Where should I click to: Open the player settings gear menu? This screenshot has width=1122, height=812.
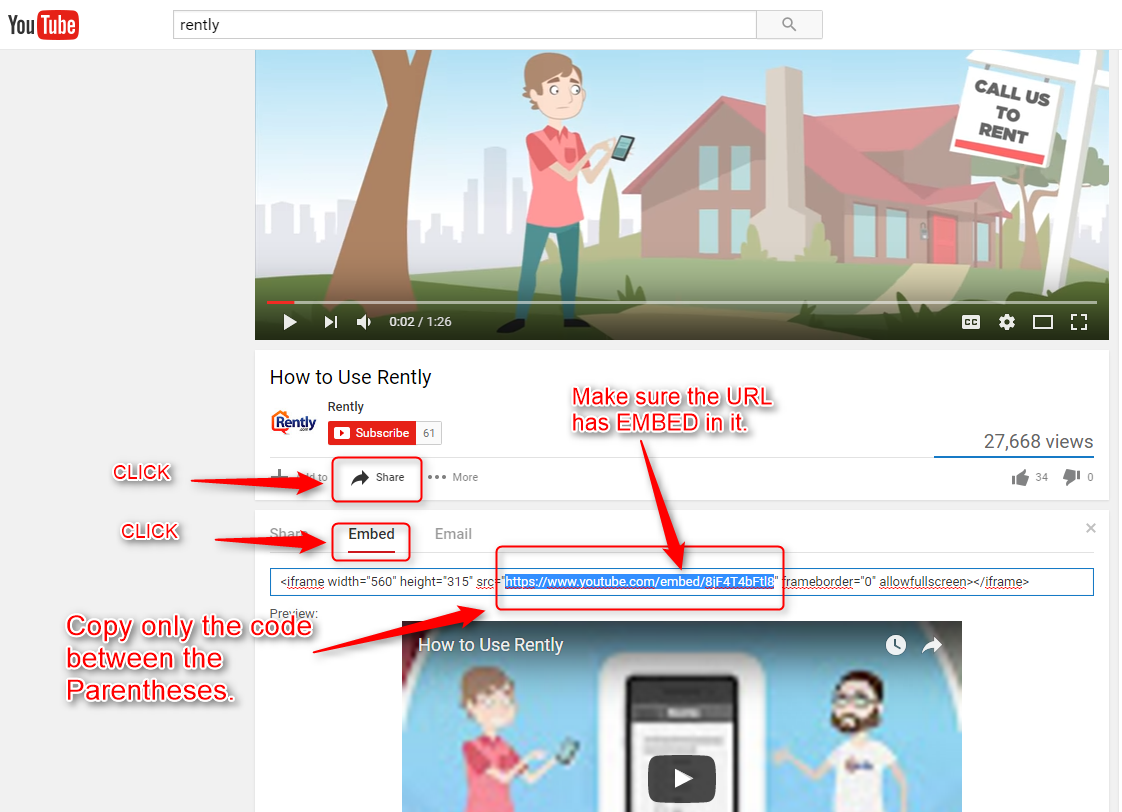point(1006,322)
